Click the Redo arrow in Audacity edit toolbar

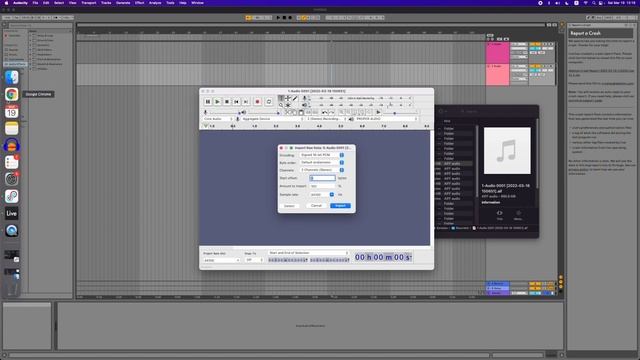(x=331, y=112)
